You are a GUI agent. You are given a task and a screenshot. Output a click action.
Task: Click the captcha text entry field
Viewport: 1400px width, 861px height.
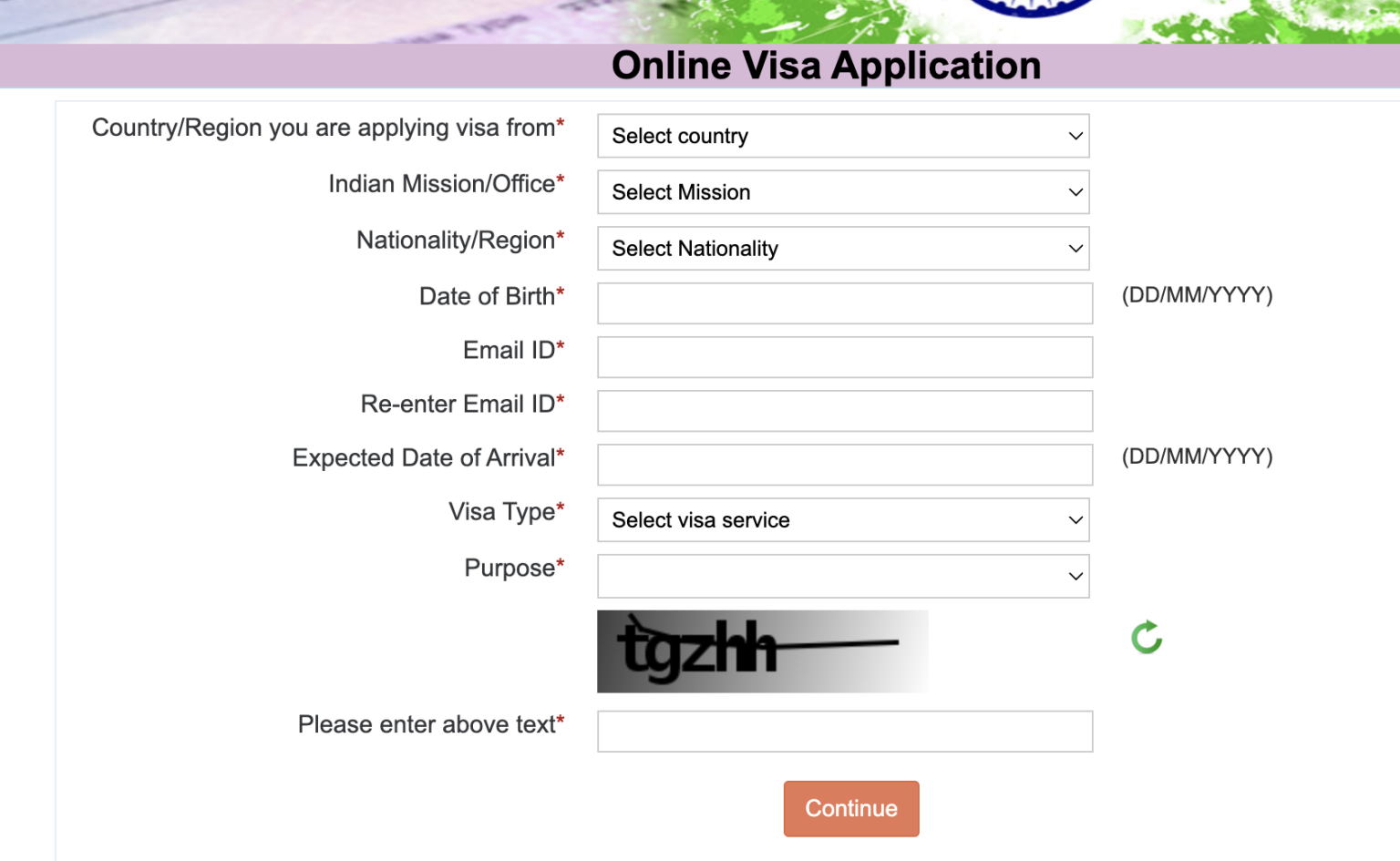point(844,732)
